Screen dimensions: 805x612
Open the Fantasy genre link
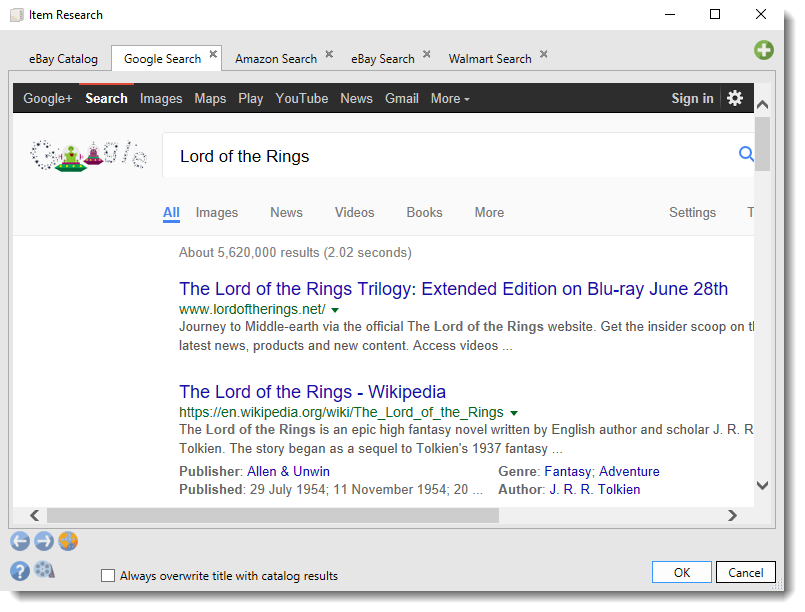coord(568,471)
